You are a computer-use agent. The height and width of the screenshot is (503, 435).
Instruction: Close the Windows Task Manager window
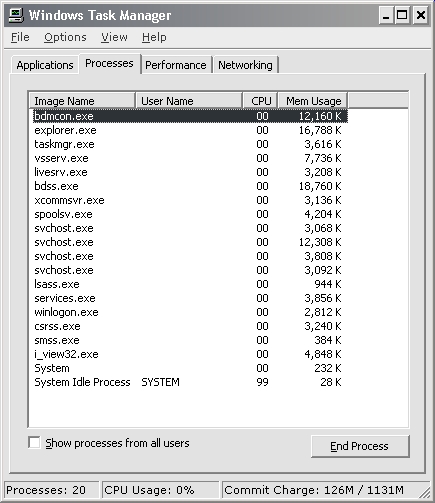[x=421, y=15]
